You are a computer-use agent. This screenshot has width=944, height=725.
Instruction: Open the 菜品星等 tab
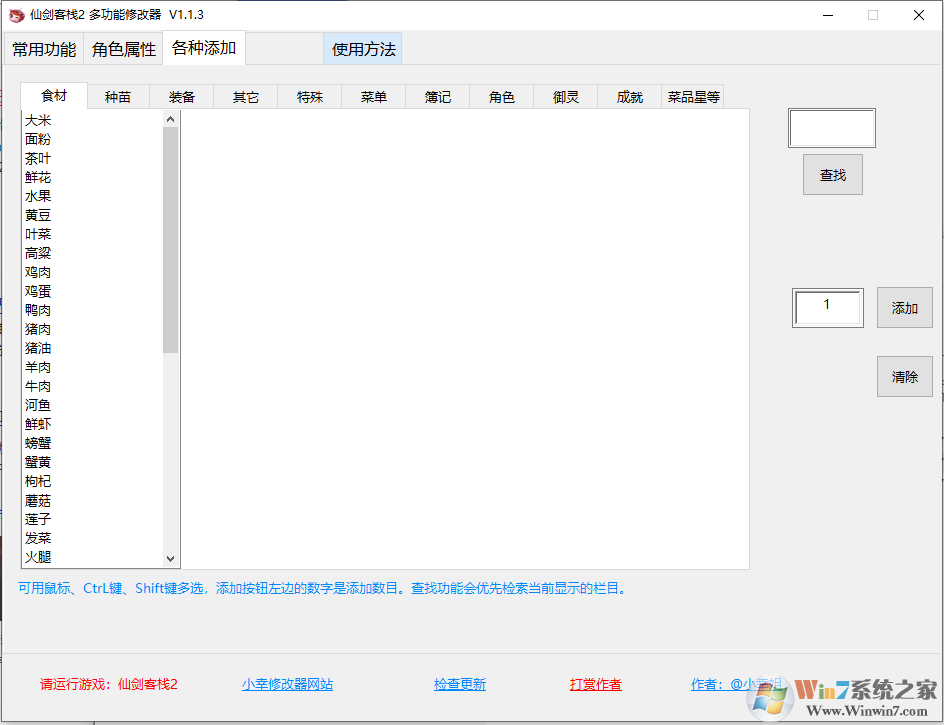point(692,96)
